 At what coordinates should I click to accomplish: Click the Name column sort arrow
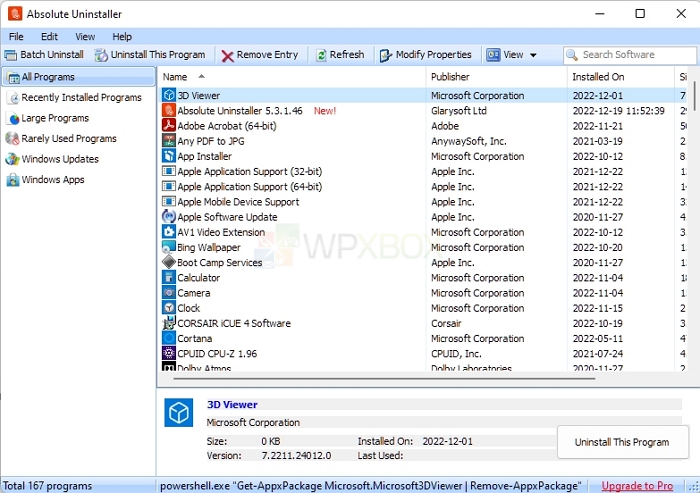tap(202, 76)
